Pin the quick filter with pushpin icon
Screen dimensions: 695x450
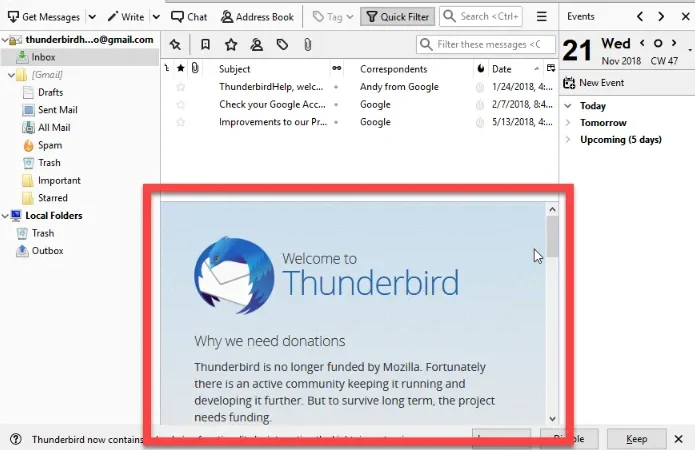click(x=175, y=44)
